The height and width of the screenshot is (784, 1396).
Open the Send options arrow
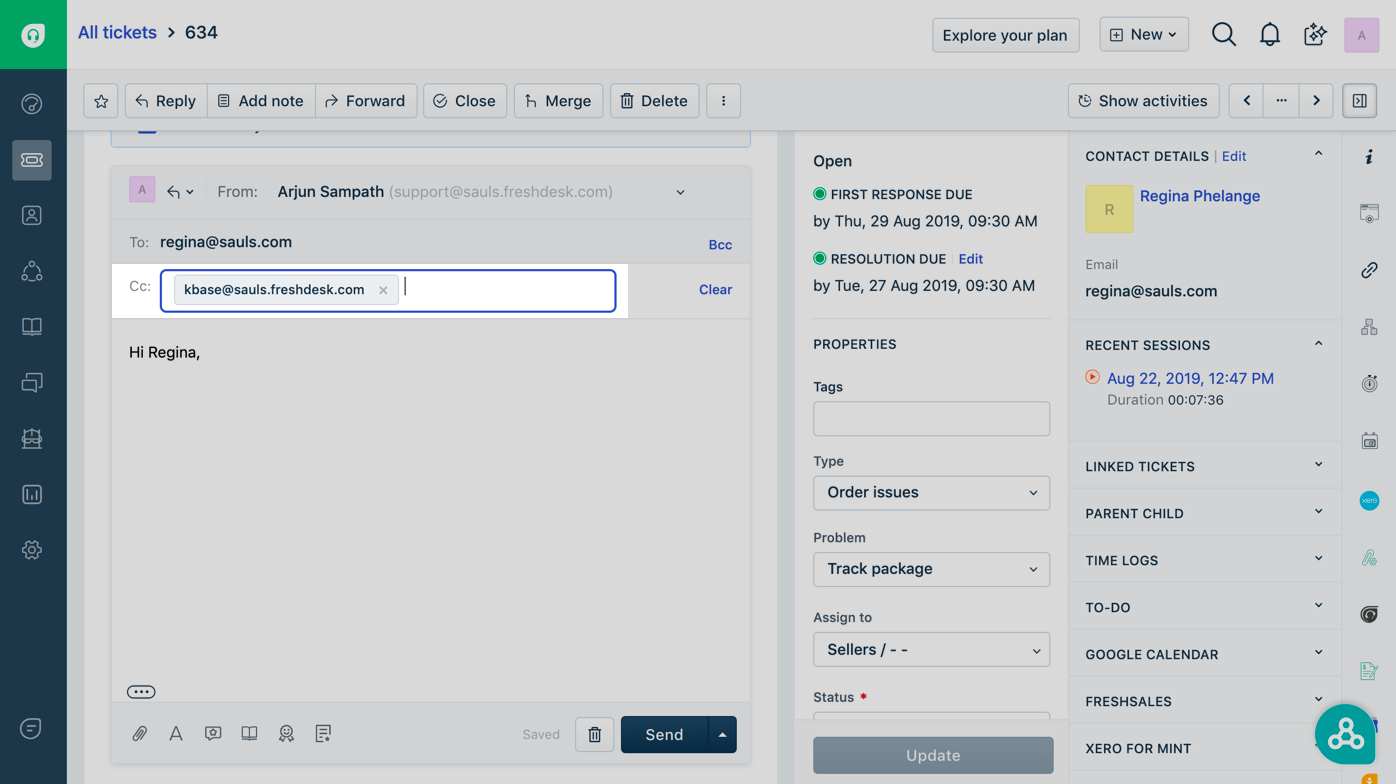tap(722, 735)
